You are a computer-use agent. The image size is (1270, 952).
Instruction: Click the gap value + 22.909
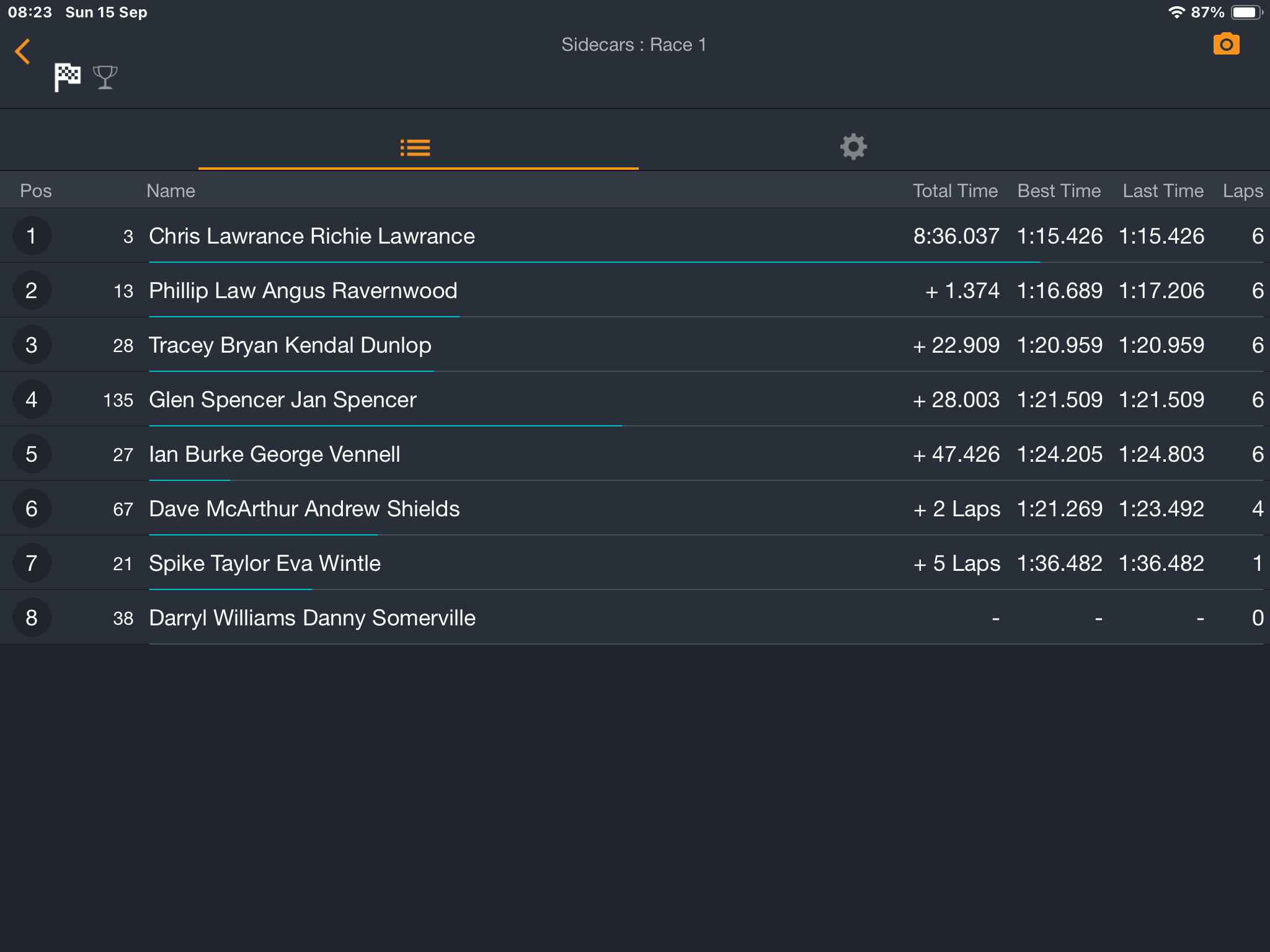956,345
